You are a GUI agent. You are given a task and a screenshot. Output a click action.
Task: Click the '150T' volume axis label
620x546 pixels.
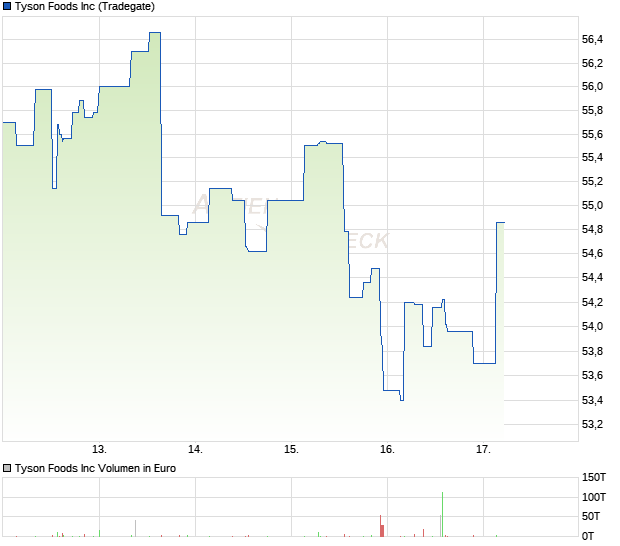(x=594, y=478)
